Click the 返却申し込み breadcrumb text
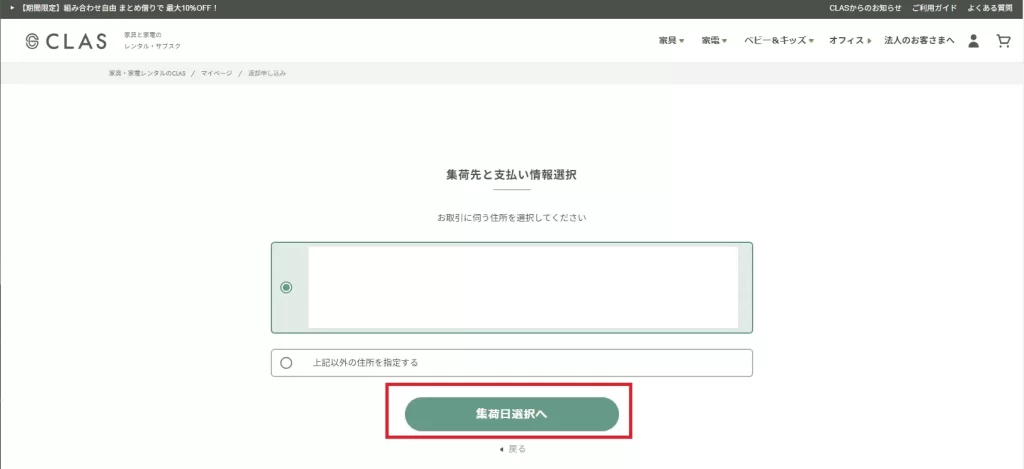The image size is (1024, 469). 266,73
